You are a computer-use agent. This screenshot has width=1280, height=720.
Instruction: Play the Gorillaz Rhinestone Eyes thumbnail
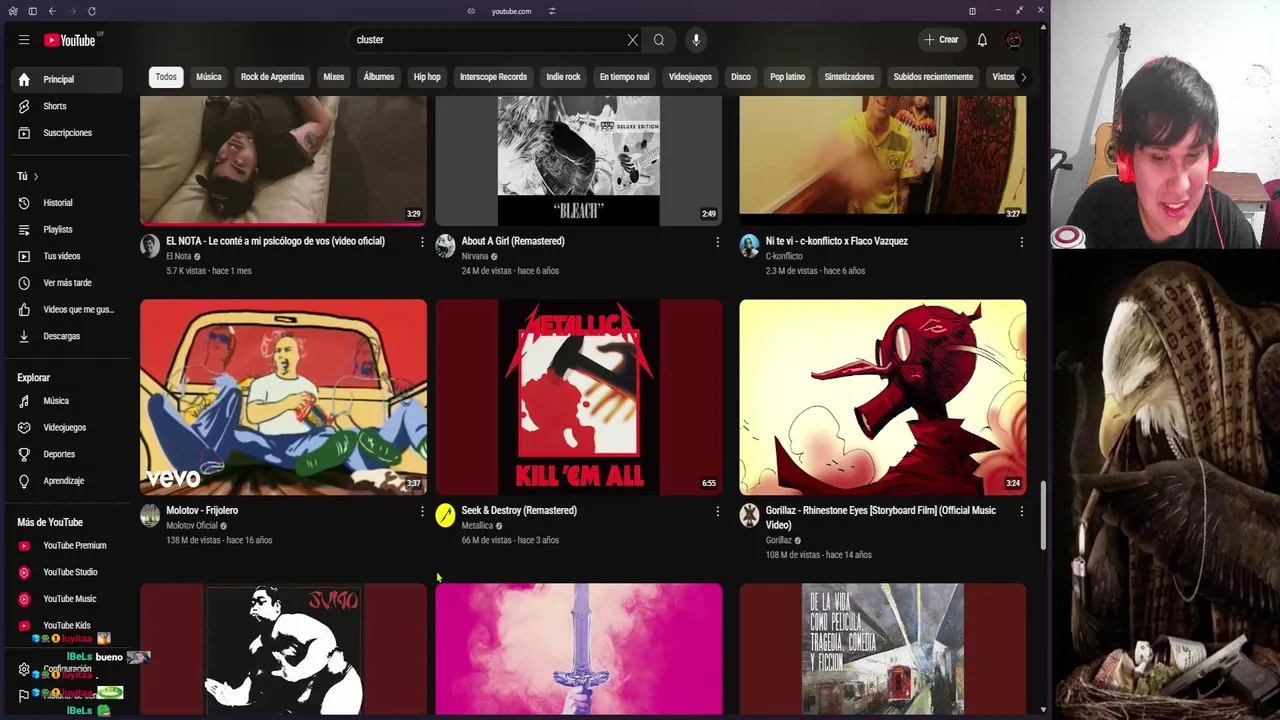pyautogui.click(x=882, y=397)
